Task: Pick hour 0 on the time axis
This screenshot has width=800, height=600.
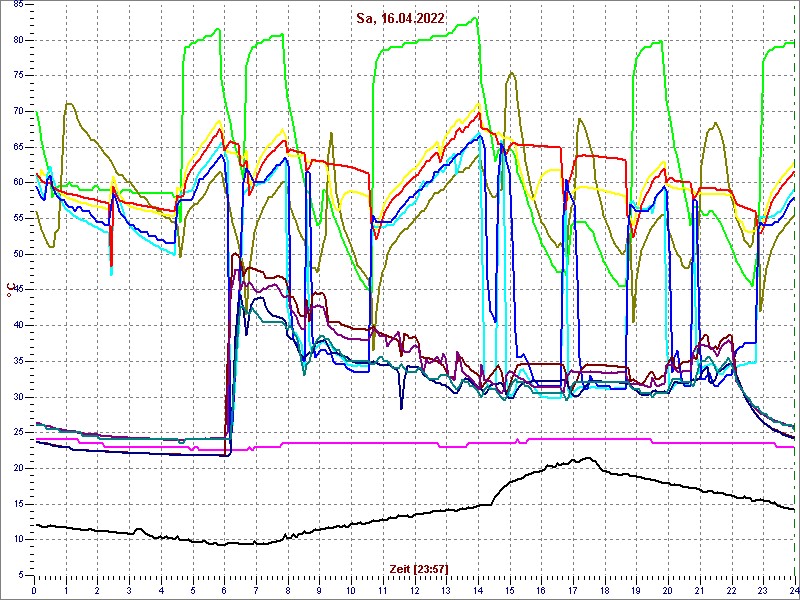Action: click(34, 591)
